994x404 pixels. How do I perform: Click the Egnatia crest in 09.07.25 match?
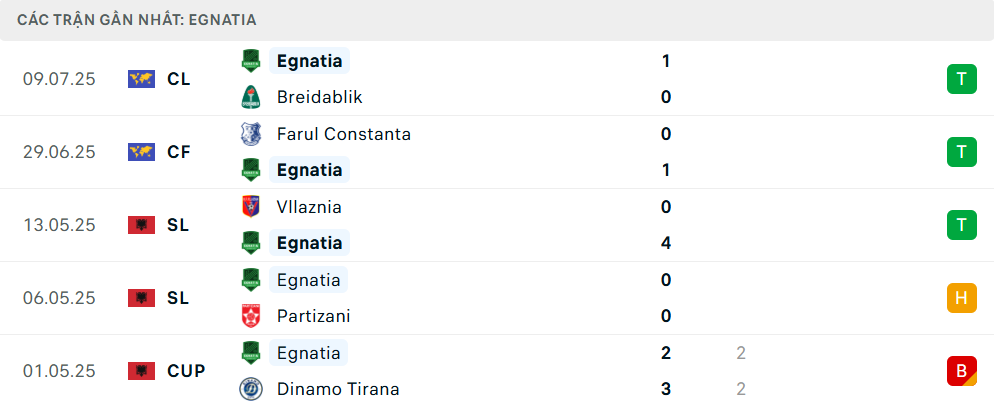(x=251, y=61)
